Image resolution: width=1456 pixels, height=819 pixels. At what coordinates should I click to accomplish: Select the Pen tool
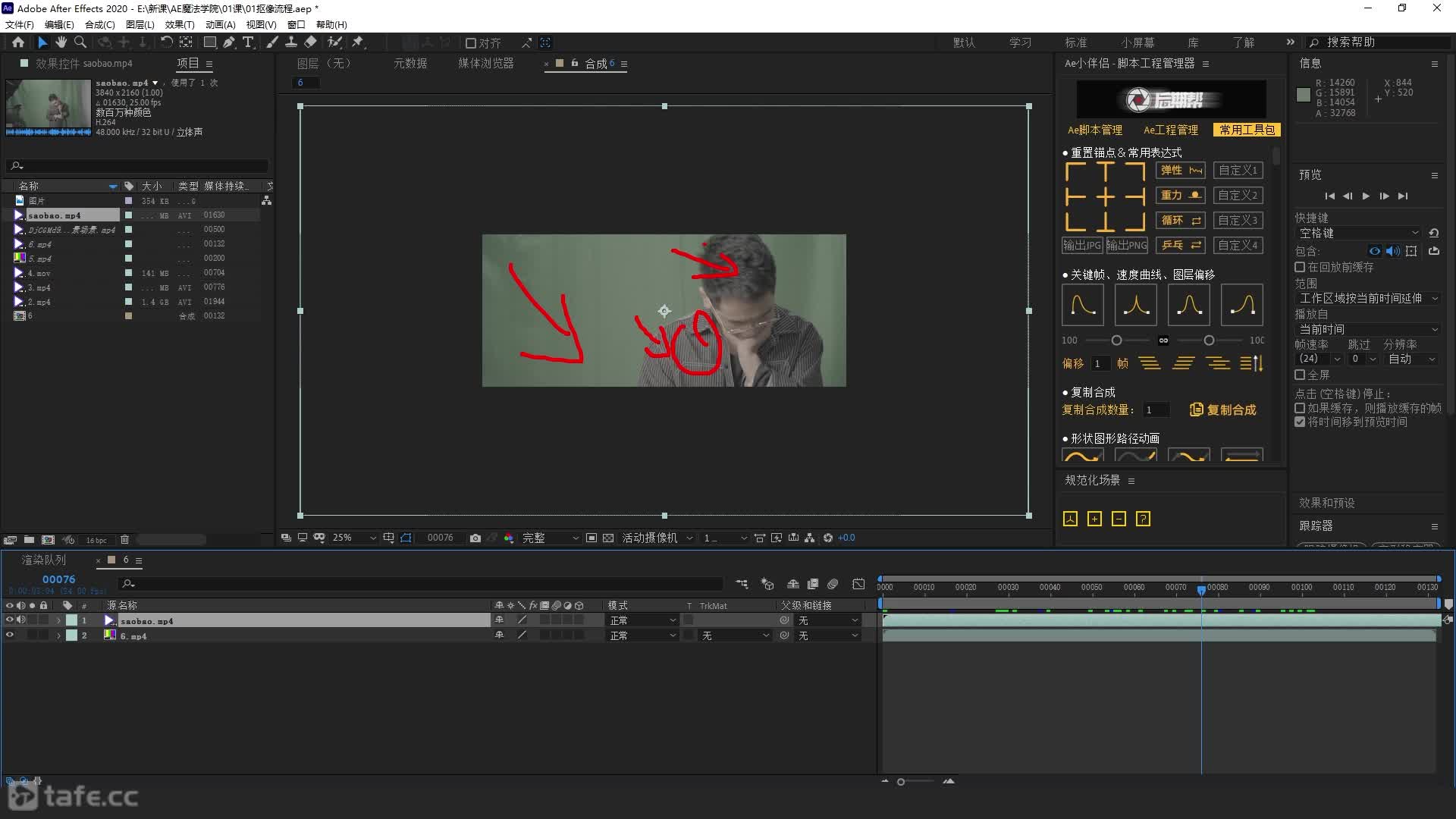click(229, 42)
